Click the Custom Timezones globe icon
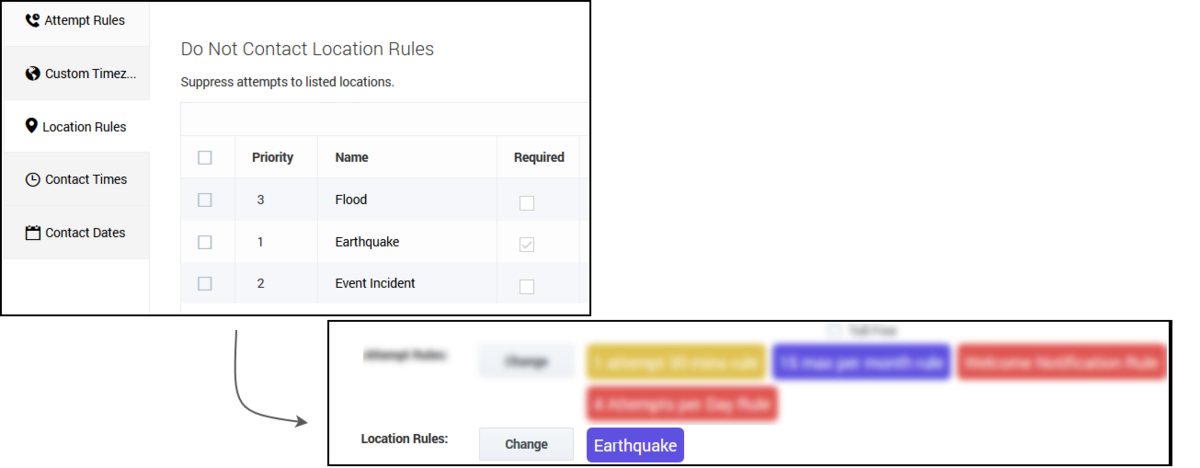1200x468 pixels. 33,74
